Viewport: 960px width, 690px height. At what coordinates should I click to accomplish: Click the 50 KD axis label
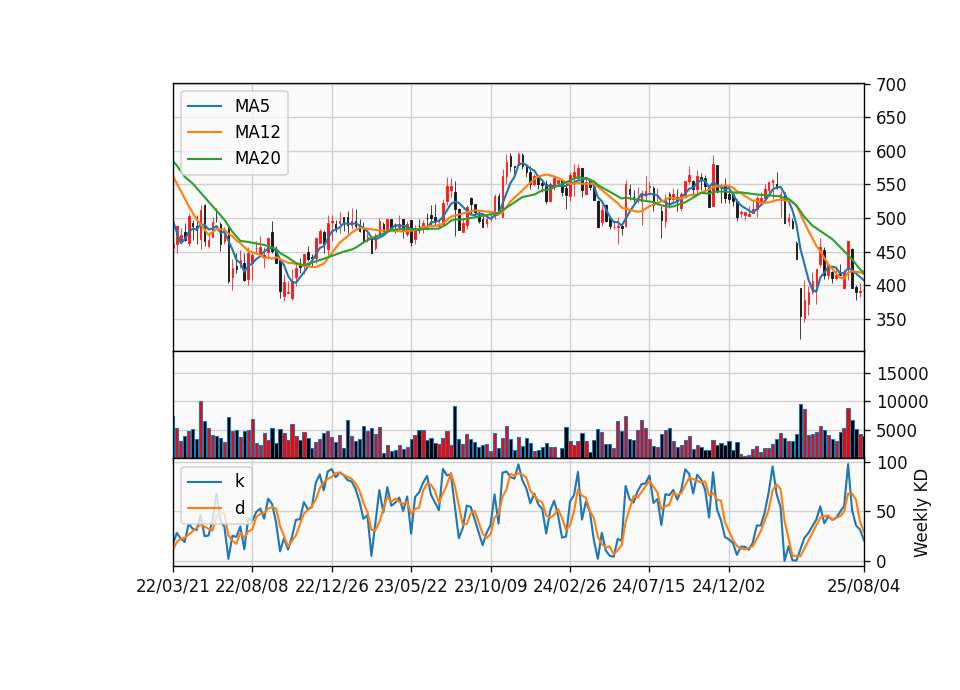click(886, 512)
